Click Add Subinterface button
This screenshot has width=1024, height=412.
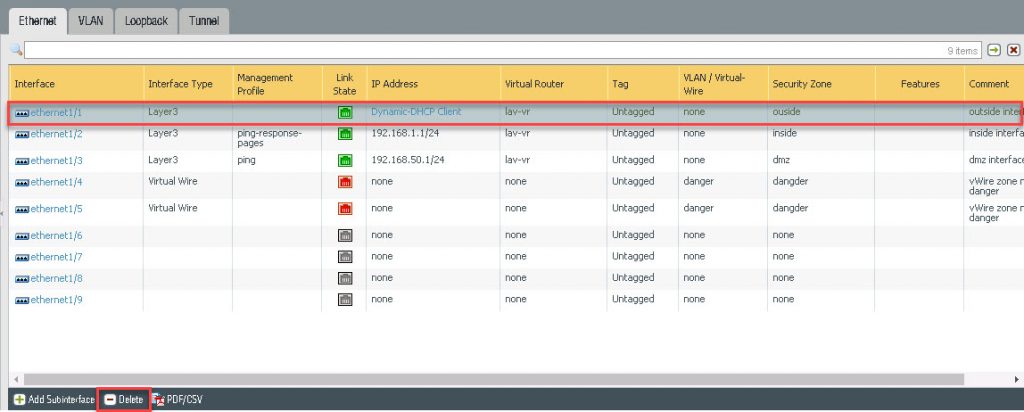click(x=54, y=399)
